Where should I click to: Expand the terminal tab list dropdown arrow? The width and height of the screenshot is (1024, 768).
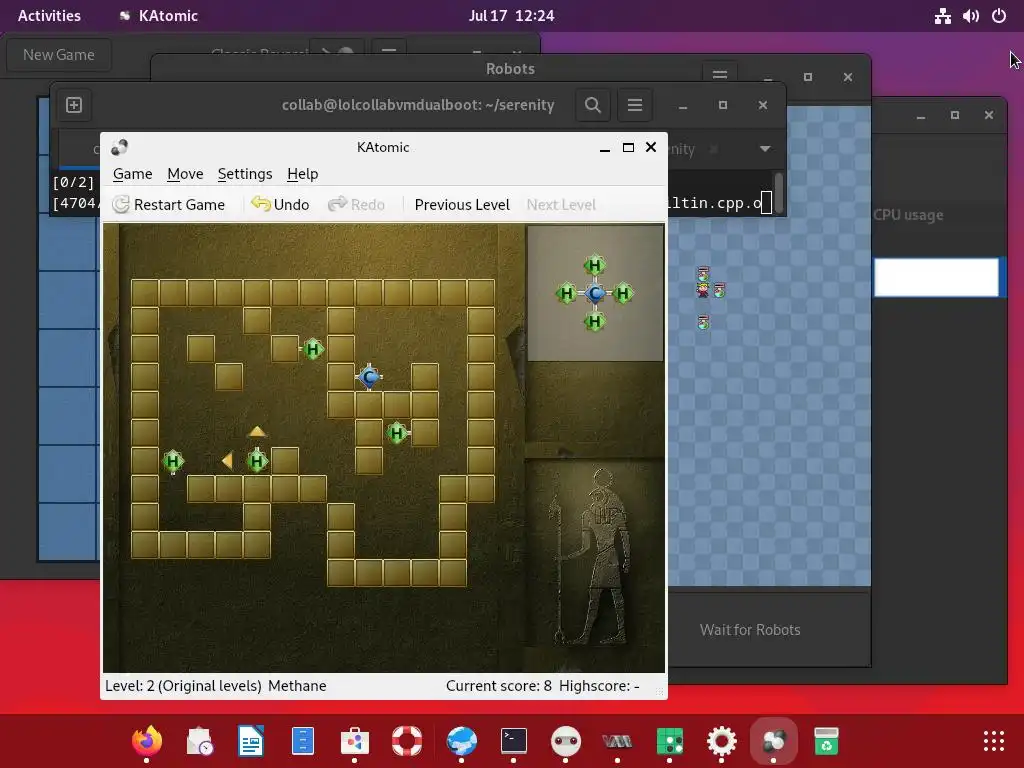click(765, 149)
